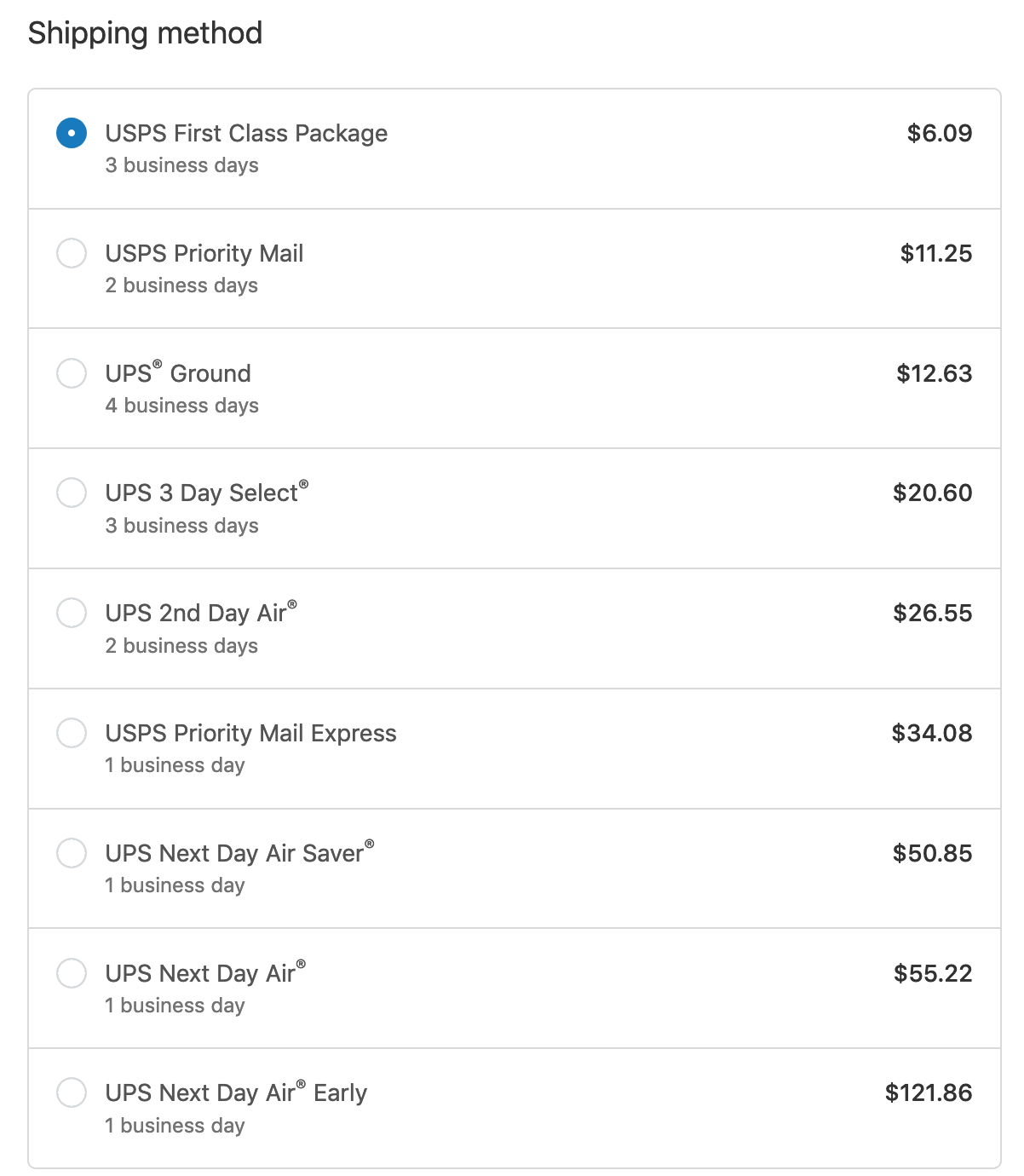Click the $121.86 shipping price

click(x=928, y=1093)
